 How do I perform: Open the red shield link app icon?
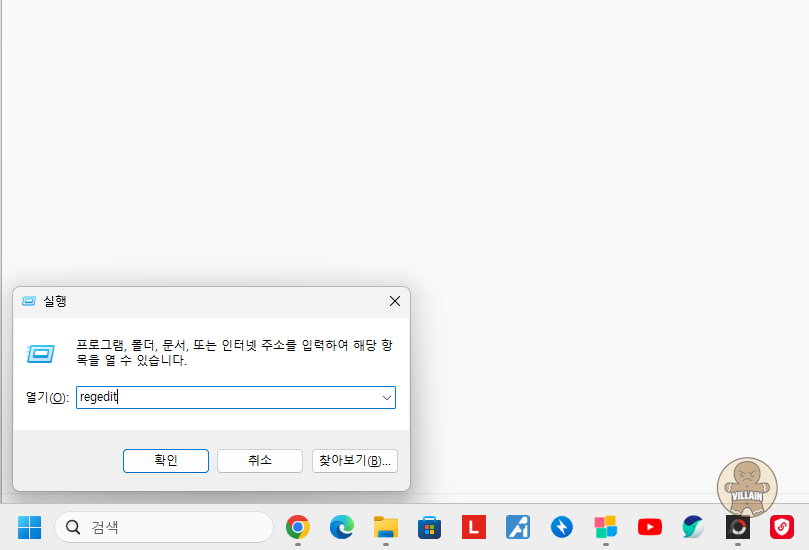[x=782, y=527]
